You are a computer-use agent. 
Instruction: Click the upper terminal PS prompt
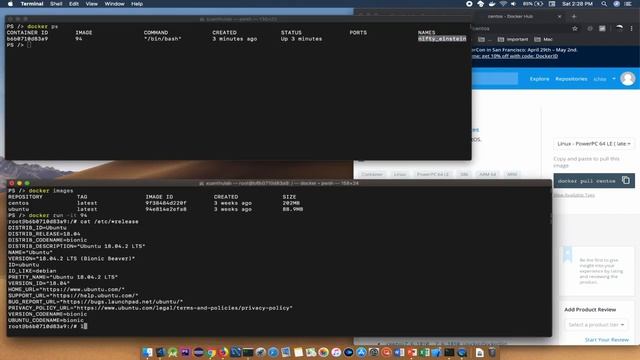coord(15,45)
